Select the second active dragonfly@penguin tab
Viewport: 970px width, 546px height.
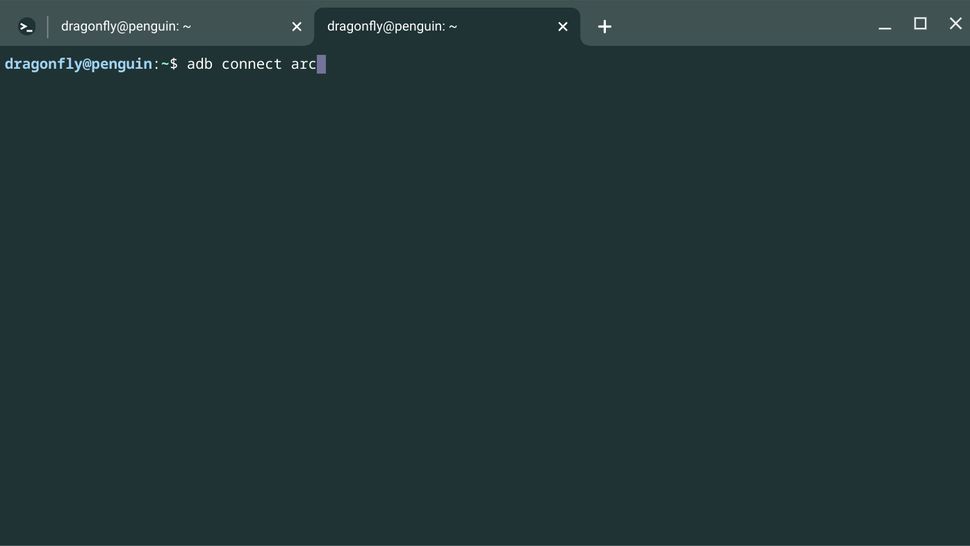[420, 27]
